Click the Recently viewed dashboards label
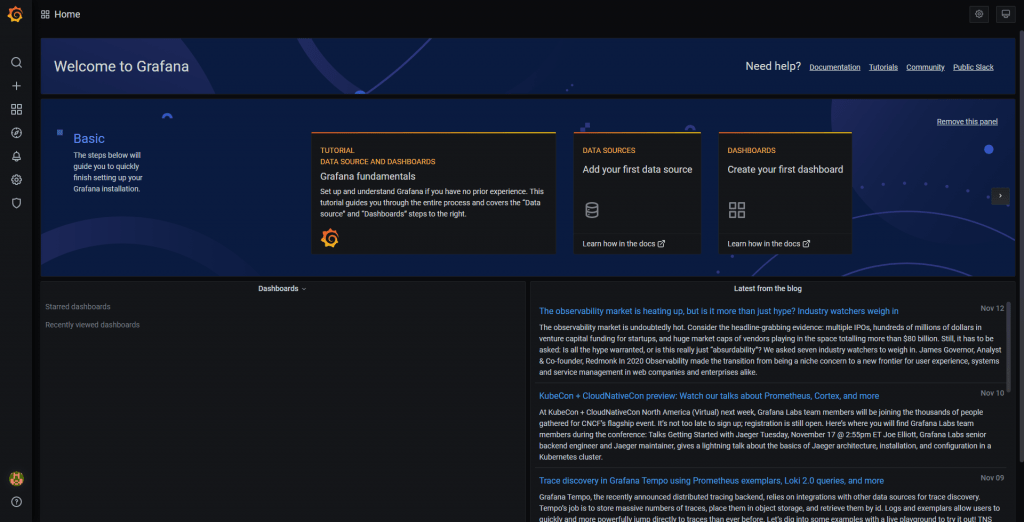This screenshot has height=522, width=1024. click(92, 325)
